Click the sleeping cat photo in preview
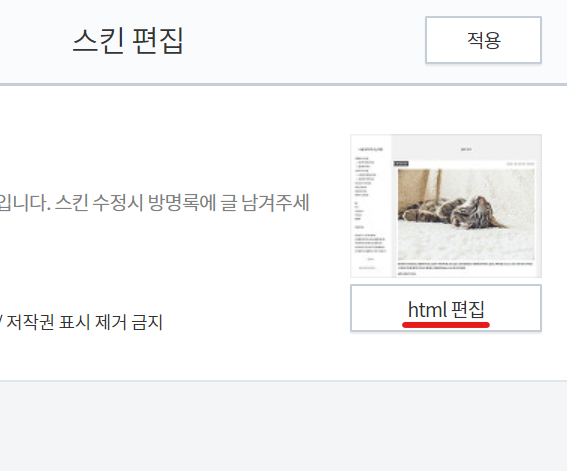The width and height of the screenshot is (567, 471). (x=466, y=214)
